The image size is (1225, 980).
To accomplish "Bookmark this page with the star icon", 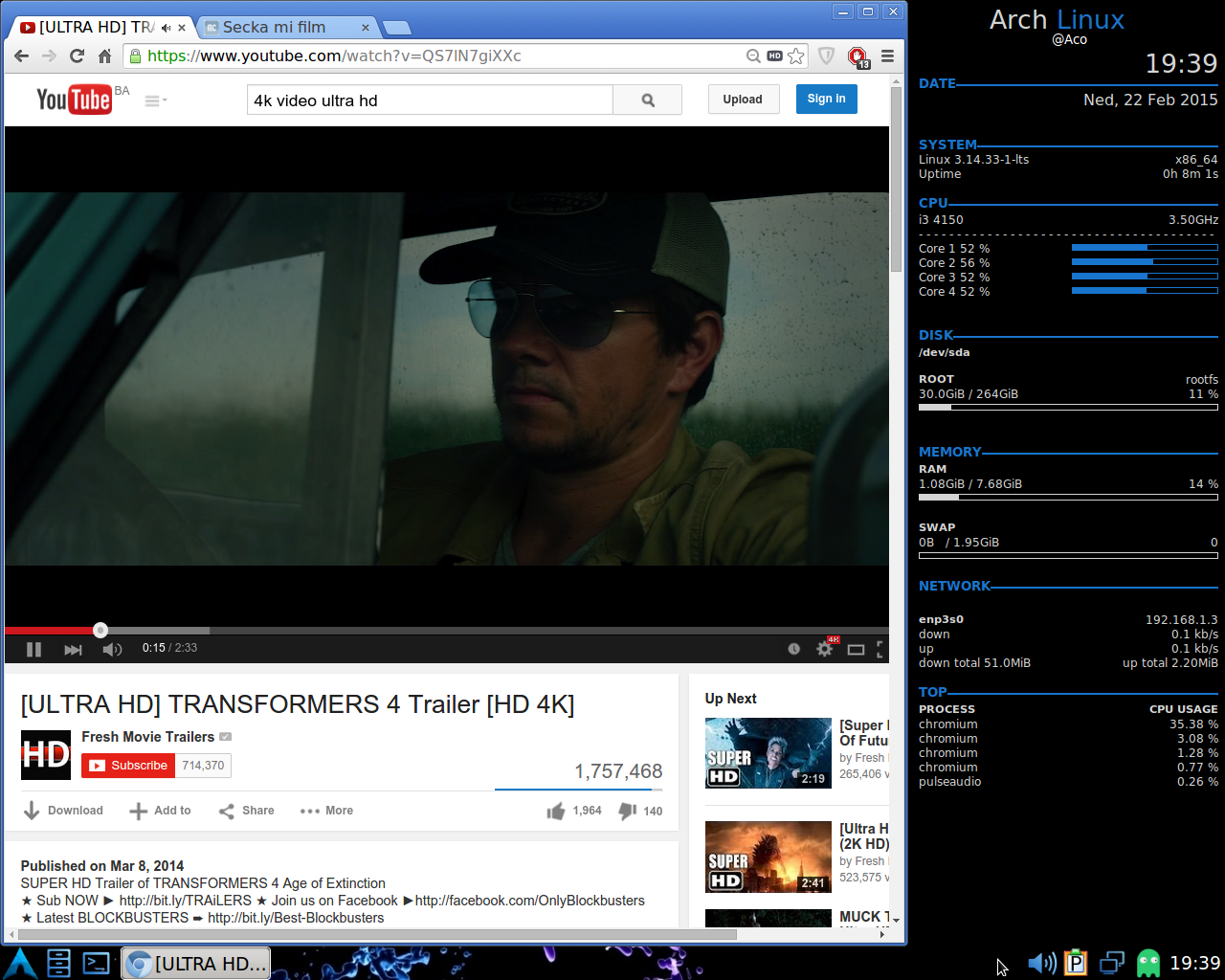I will [x=796, y=56].
